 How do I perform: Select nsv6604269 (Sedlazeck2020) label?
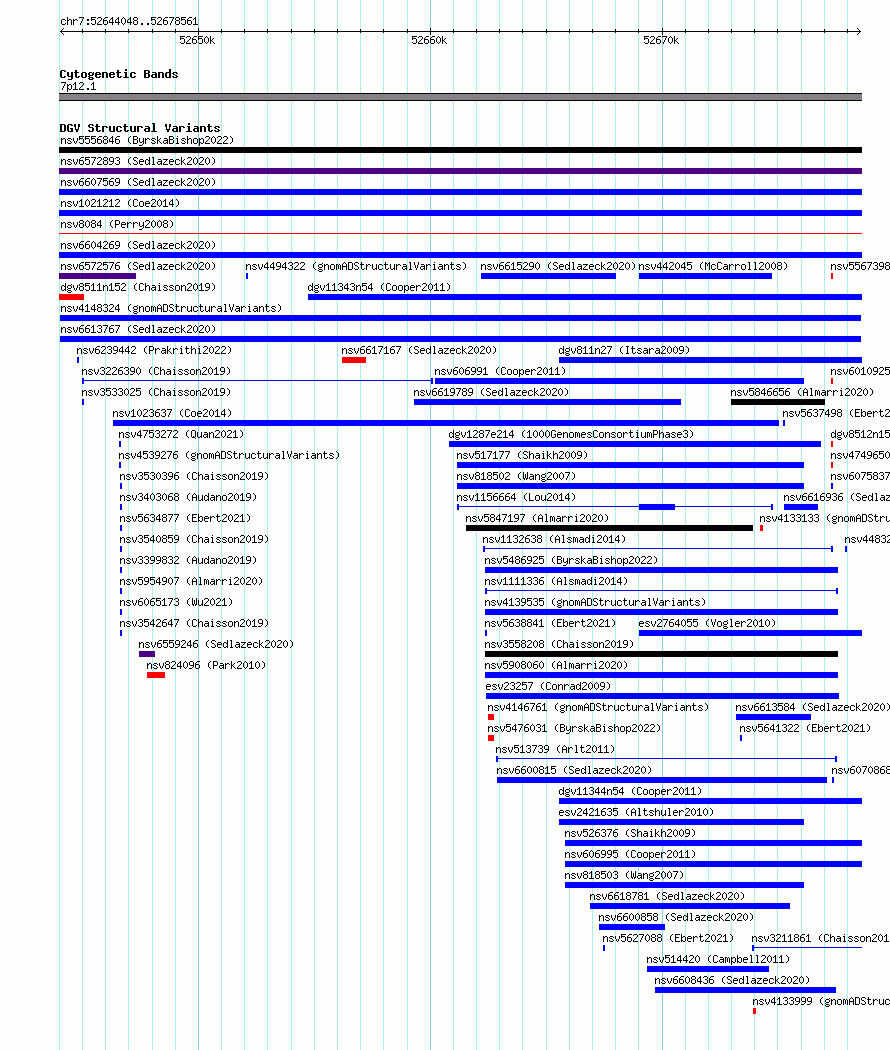coord(138,245)
